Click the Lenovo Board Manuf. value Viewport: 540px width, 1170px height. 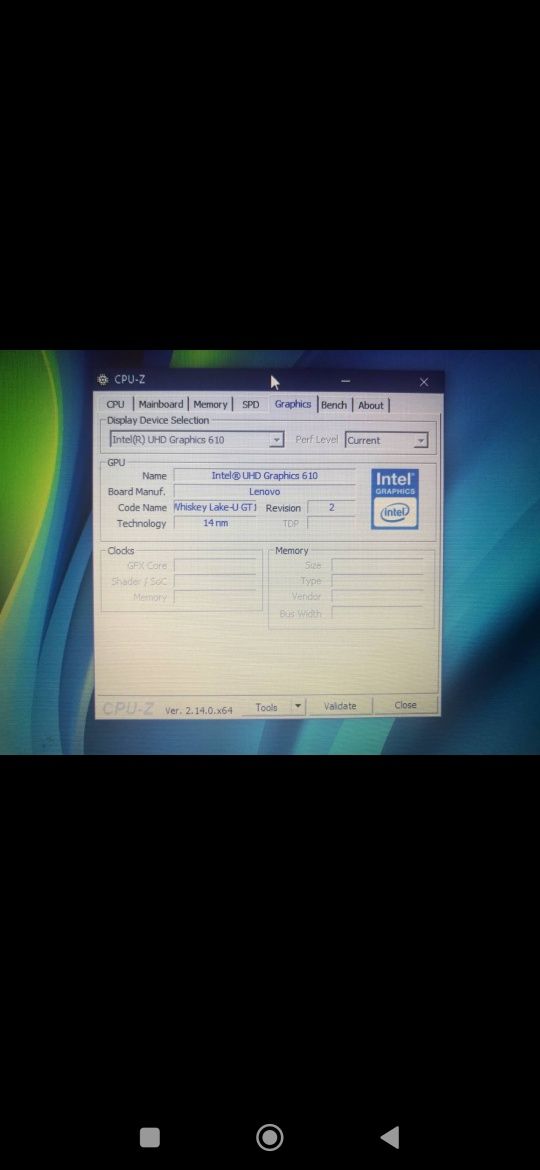[x=264, y=492]
